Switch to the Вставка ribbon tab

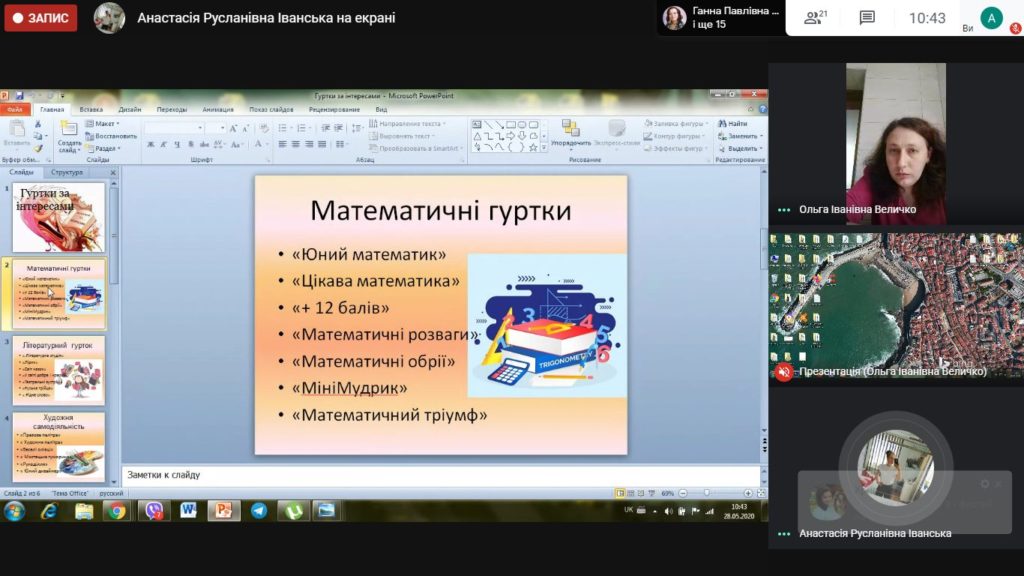(91, 110)
